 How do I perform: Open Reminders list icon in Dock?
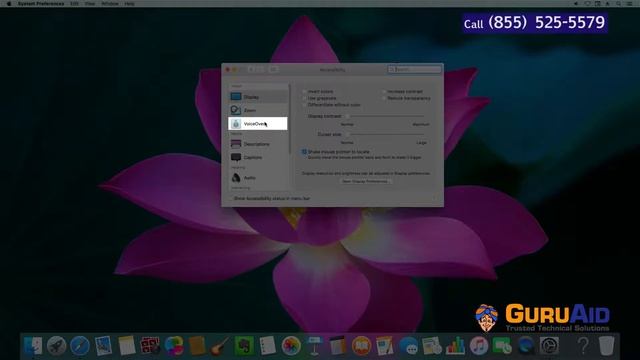(268, 346)
